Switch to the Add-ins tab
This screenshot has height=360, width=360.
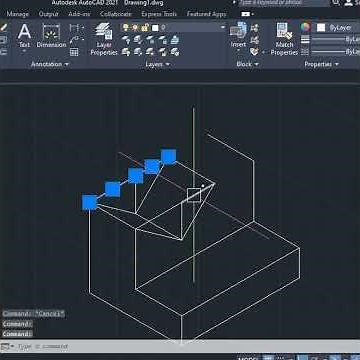[x=79, y=14]
